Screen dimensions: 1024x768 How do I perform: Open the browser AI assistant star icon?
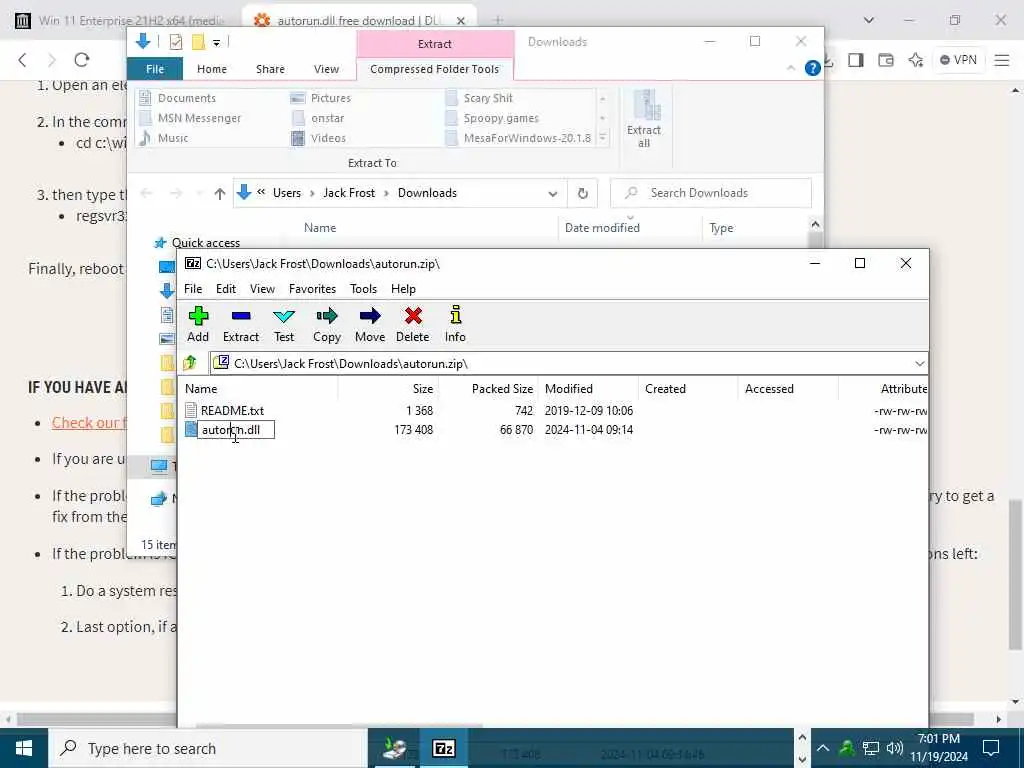point(916,60)
